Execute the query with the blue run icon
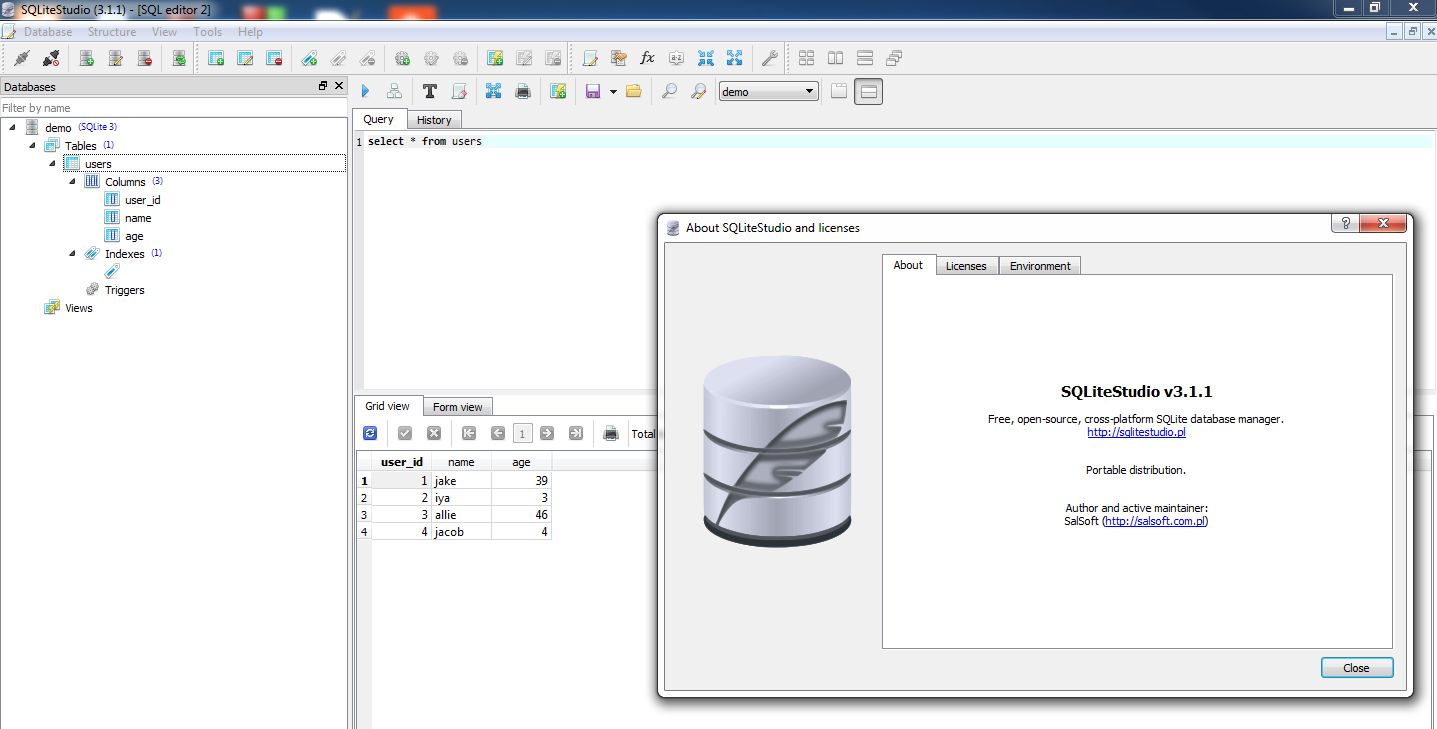This screenshot has height=729, width=1437. [x=364, y=91]
